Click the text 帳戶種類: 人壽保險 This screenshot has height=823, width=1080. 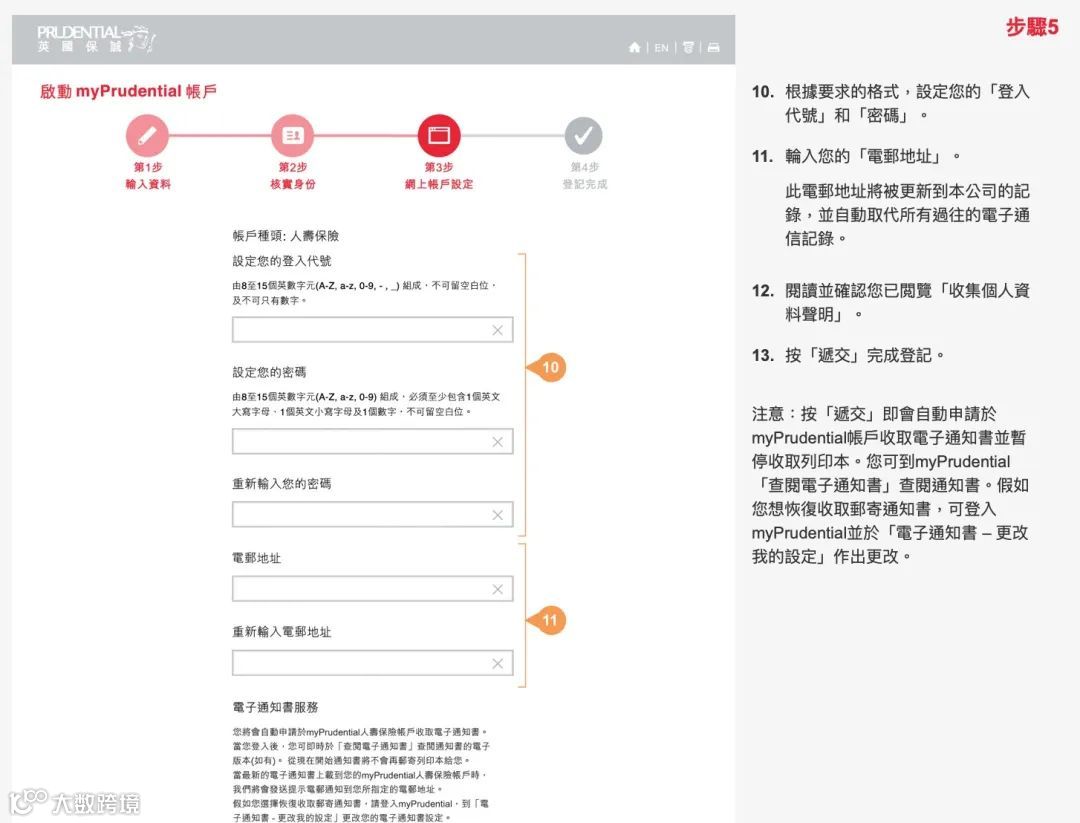pos(285,236)
